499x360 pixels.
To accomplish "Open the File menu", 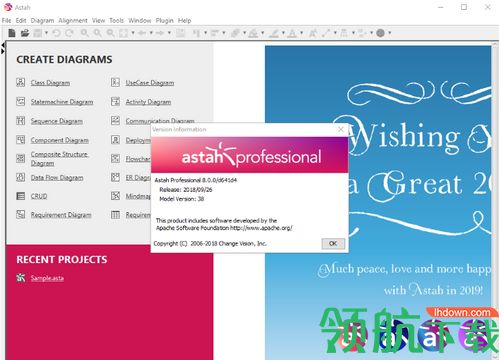I will (x=6, y=21).
